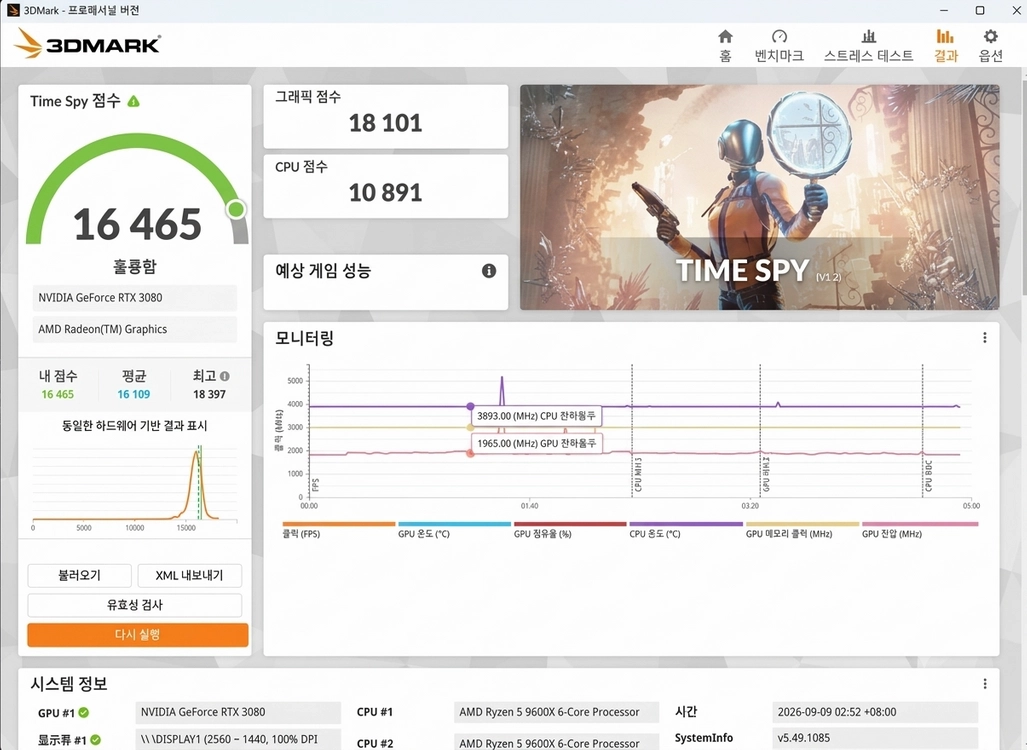Click the 불러오기 load button

(79, 575)
